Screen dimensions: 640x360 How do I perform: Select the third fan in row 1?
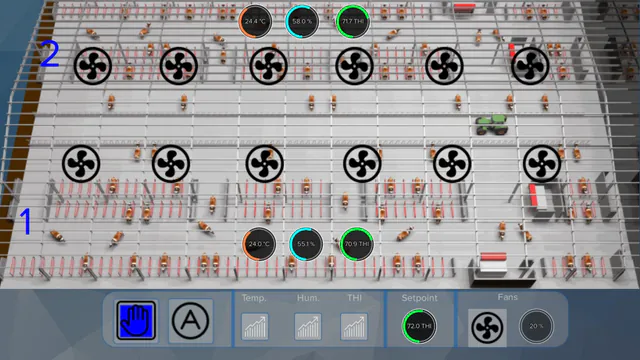coord(264,163)
